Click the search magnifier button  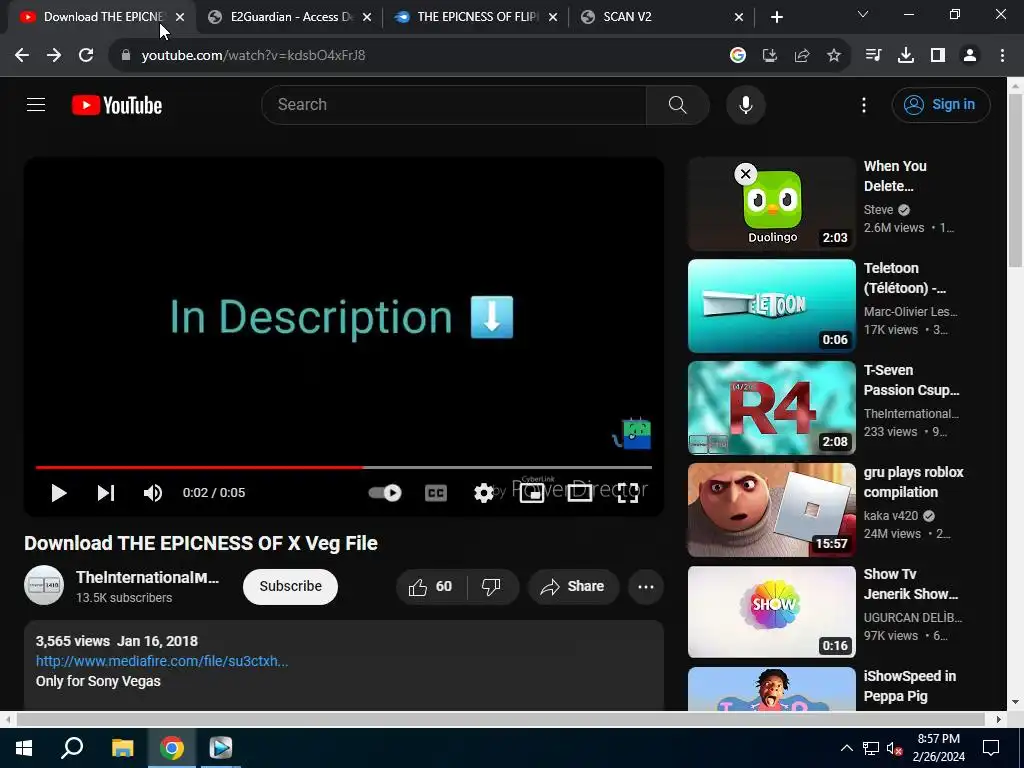[677, 104]
